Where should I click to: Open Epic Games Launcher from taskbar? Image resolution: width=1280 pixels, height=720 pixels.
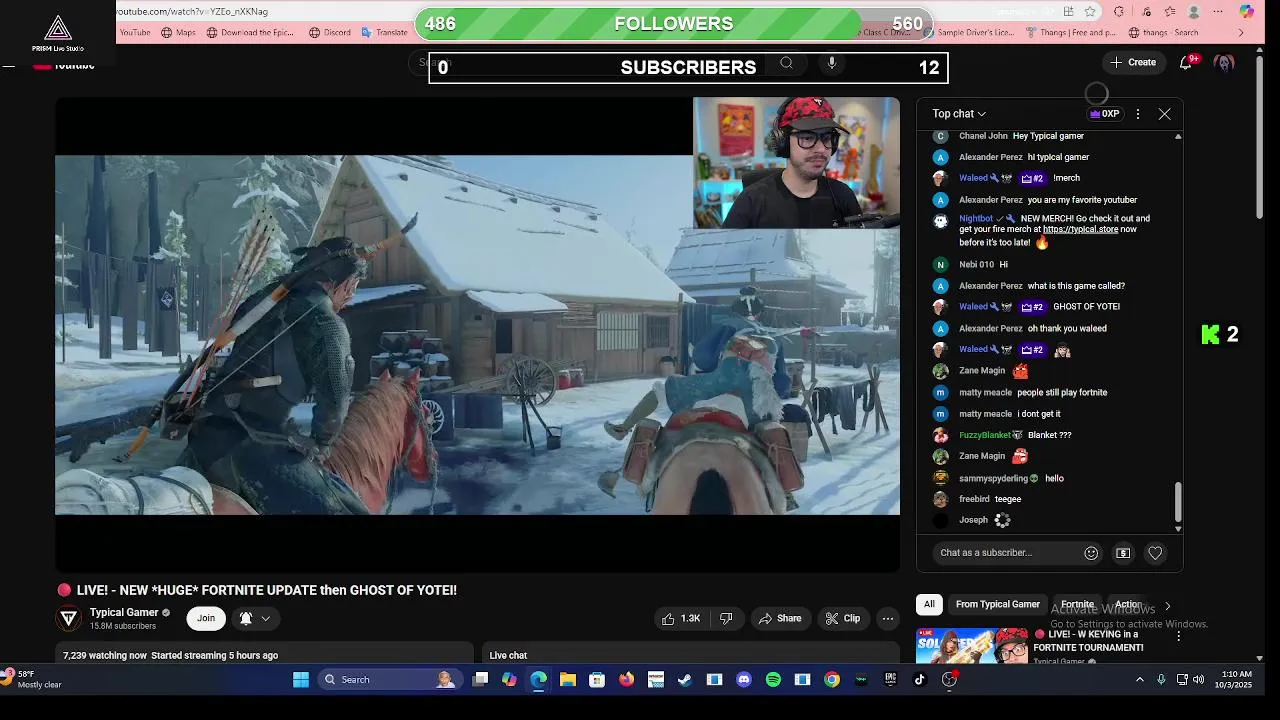tap(890, 680)
